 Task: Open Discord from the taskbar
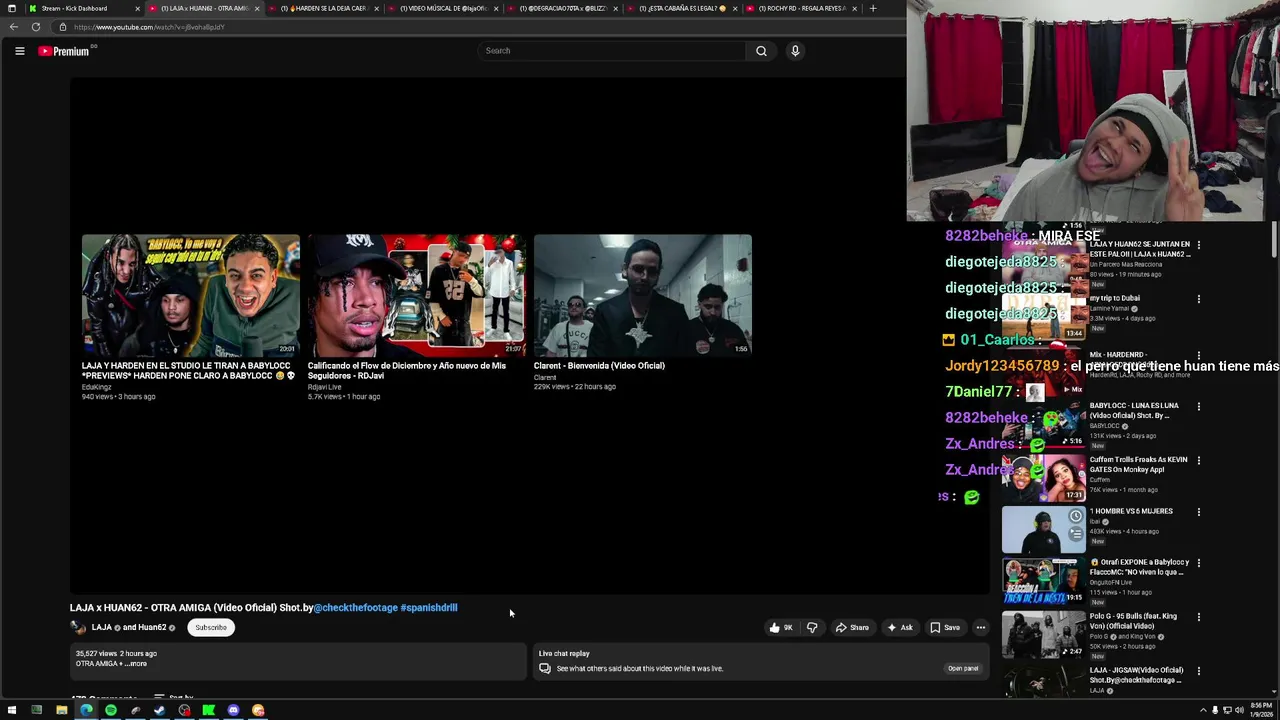coord(233,711)
